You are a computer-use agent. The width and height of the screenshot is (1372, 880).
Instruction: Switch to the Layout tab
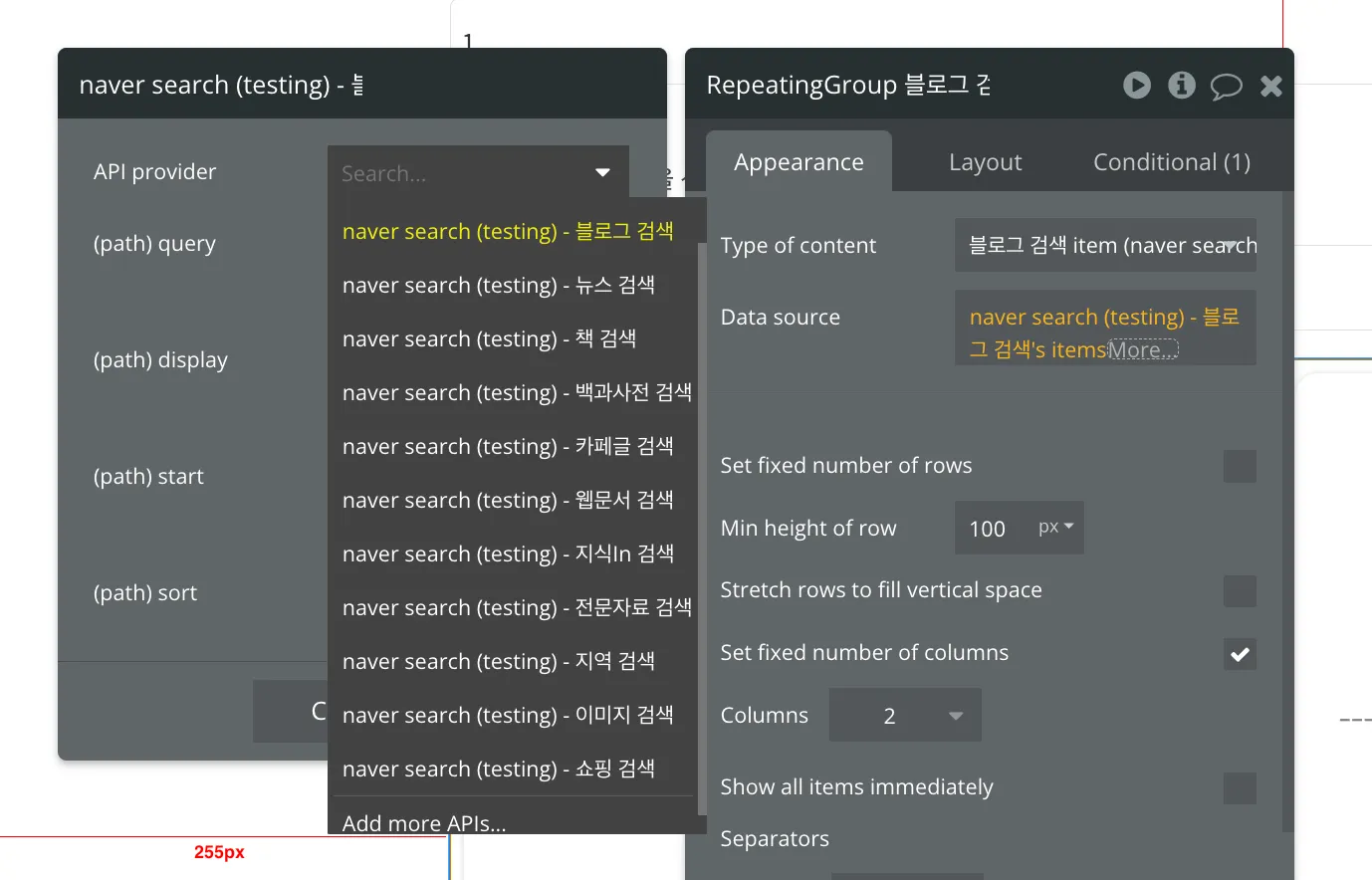click(x=985, y=162)
